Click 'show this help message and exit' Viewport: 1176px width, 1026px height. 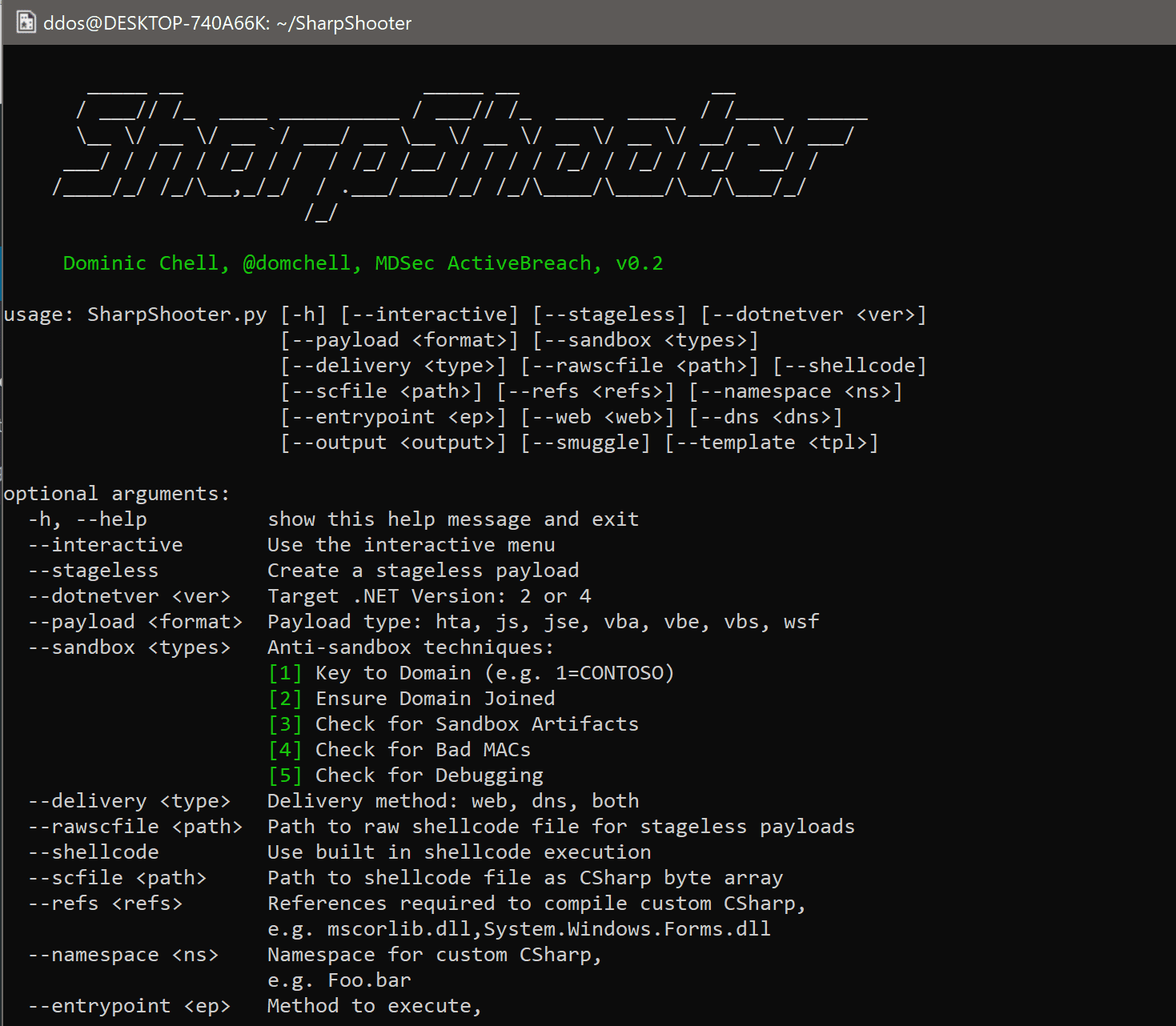pos(453,519)
